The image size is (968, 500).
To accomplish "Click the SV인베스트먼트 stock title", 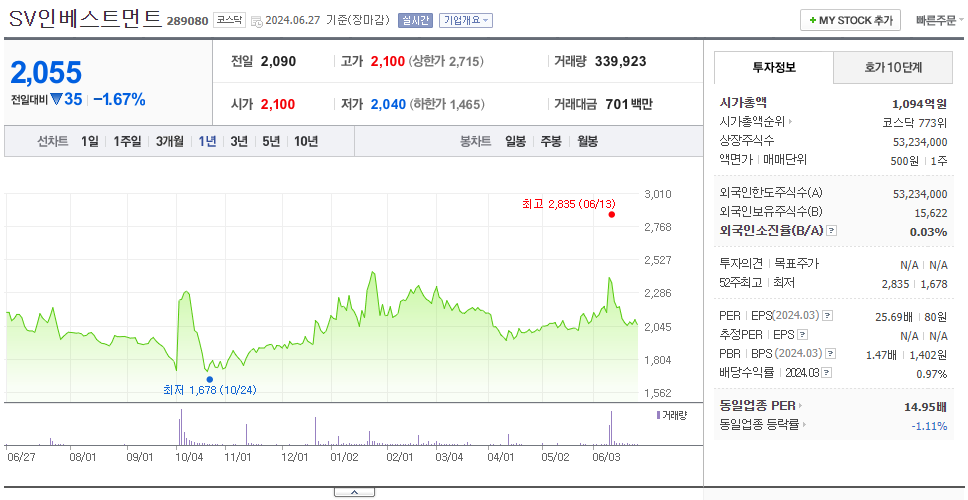I will [85, 19].
